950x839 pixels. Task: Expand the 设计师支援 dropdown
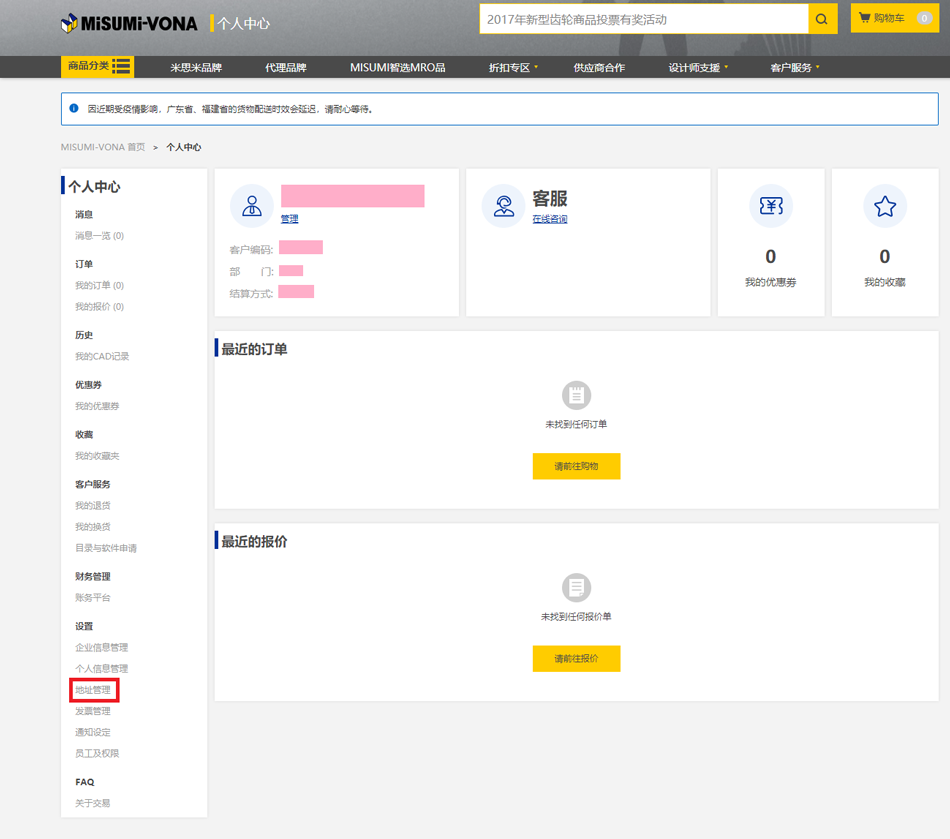point(698,68)
